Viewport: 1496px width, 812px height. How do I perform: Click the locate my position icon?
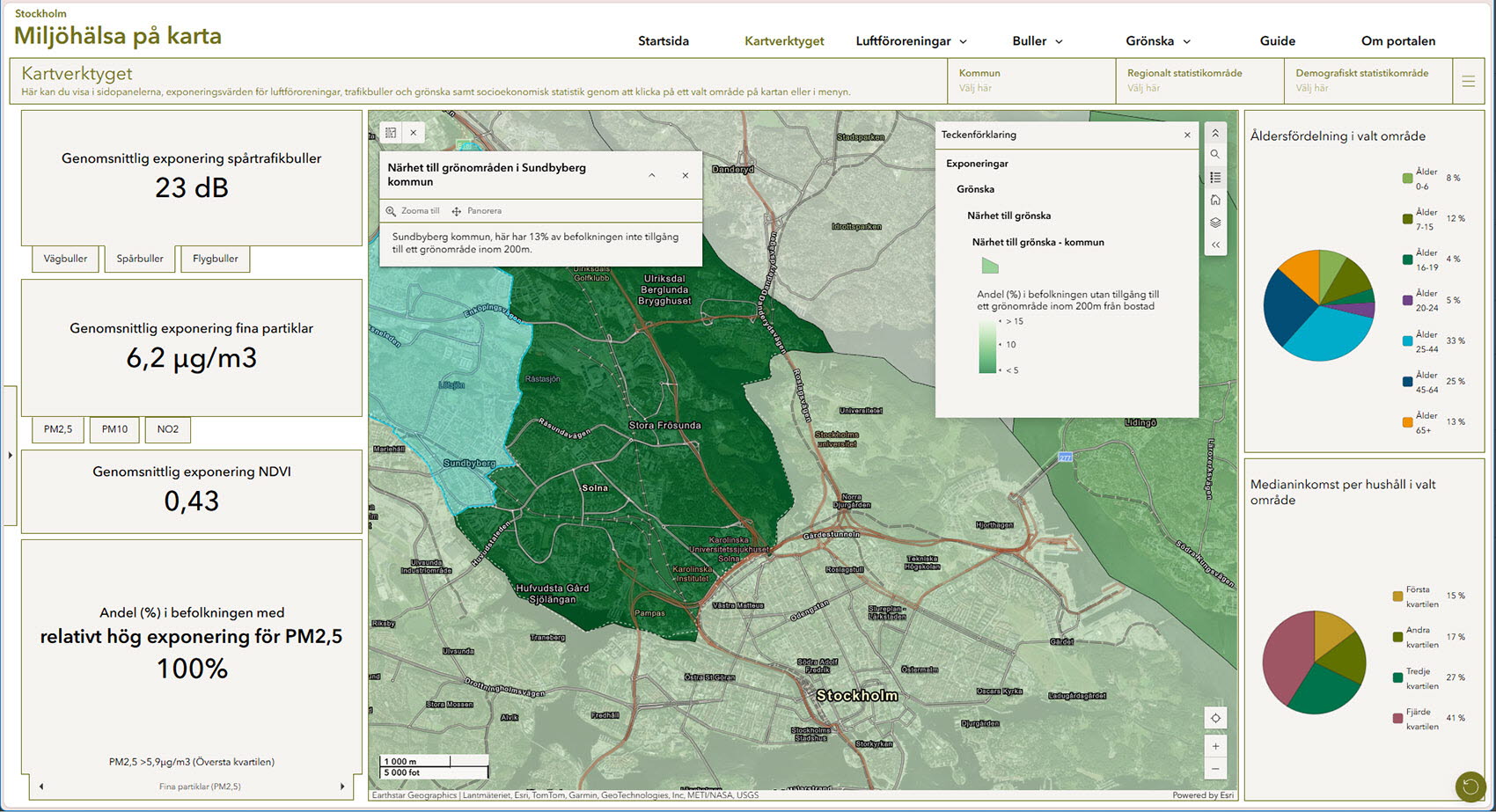pos(1215,718)
